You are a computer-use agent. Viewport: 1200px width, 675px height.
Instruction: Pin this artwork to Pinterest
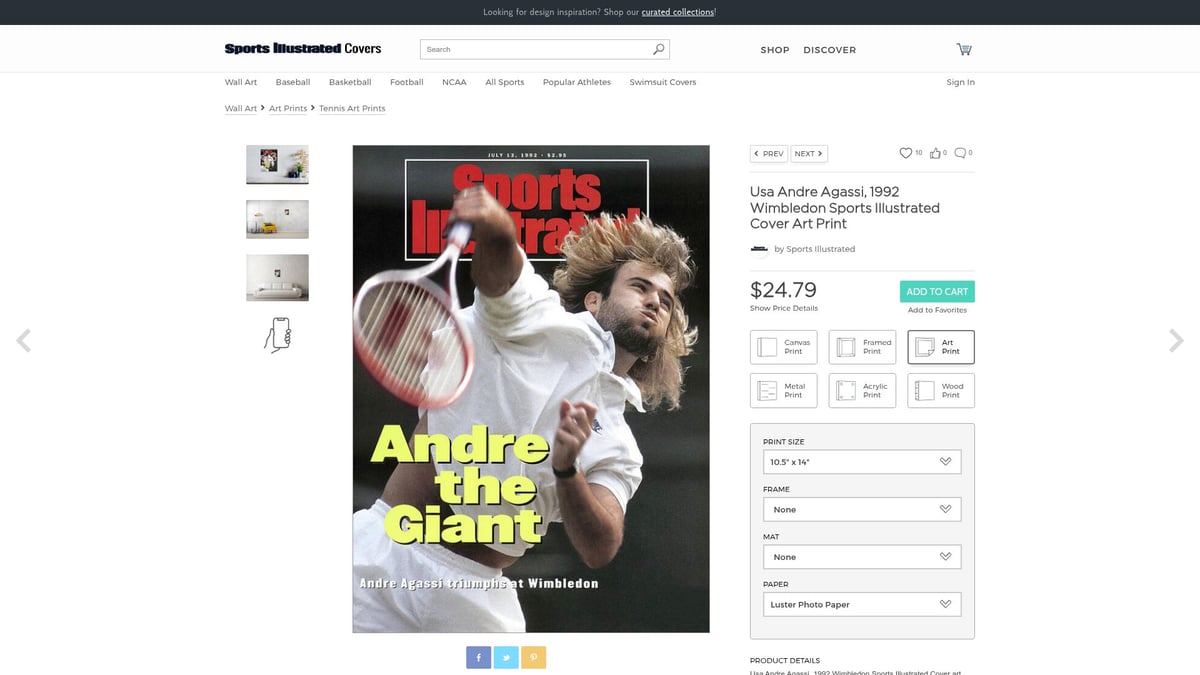[533, 657]
